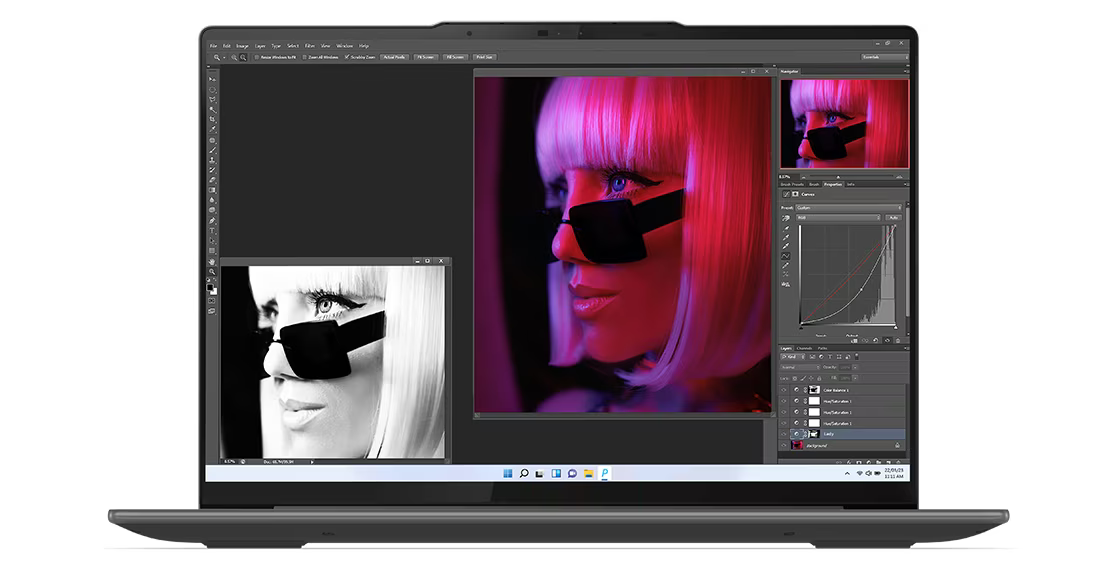Viewport: 1116px width, 567px height.
Task: Click the Navigator preview thumbnail
Action: (x=844, y=123)
